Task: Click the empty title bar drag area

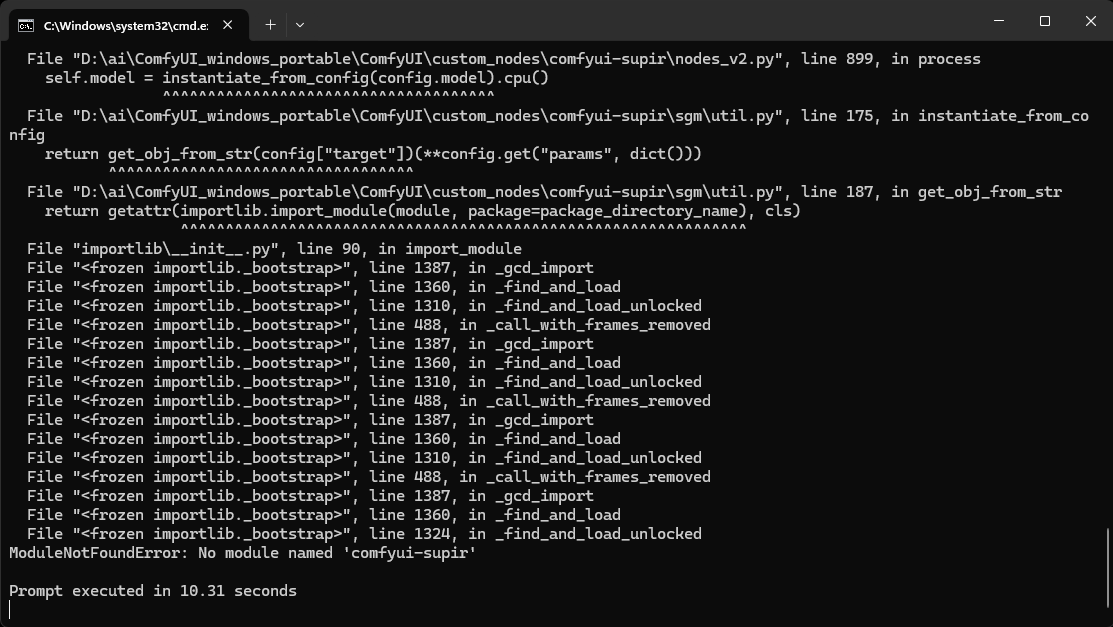Action: (640, 22)
